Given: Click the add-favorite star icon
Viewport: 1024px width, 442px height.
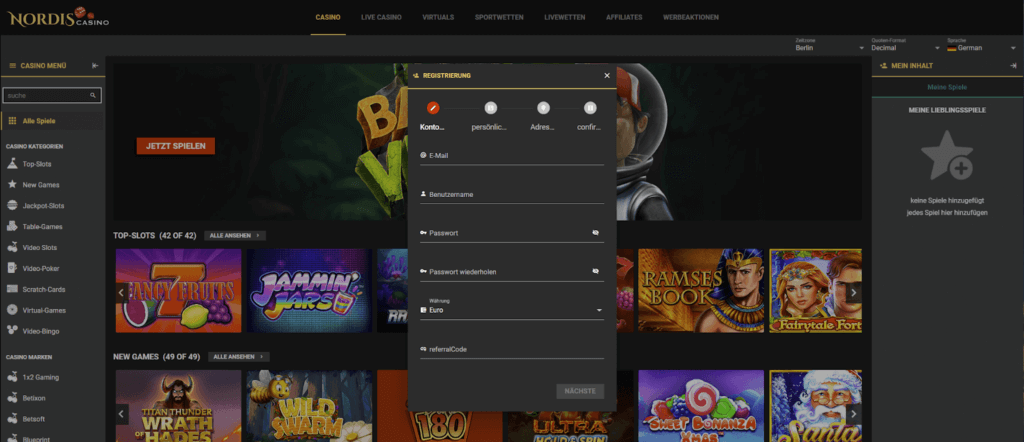Looking at the screenshot, I should tap(946, 157).
